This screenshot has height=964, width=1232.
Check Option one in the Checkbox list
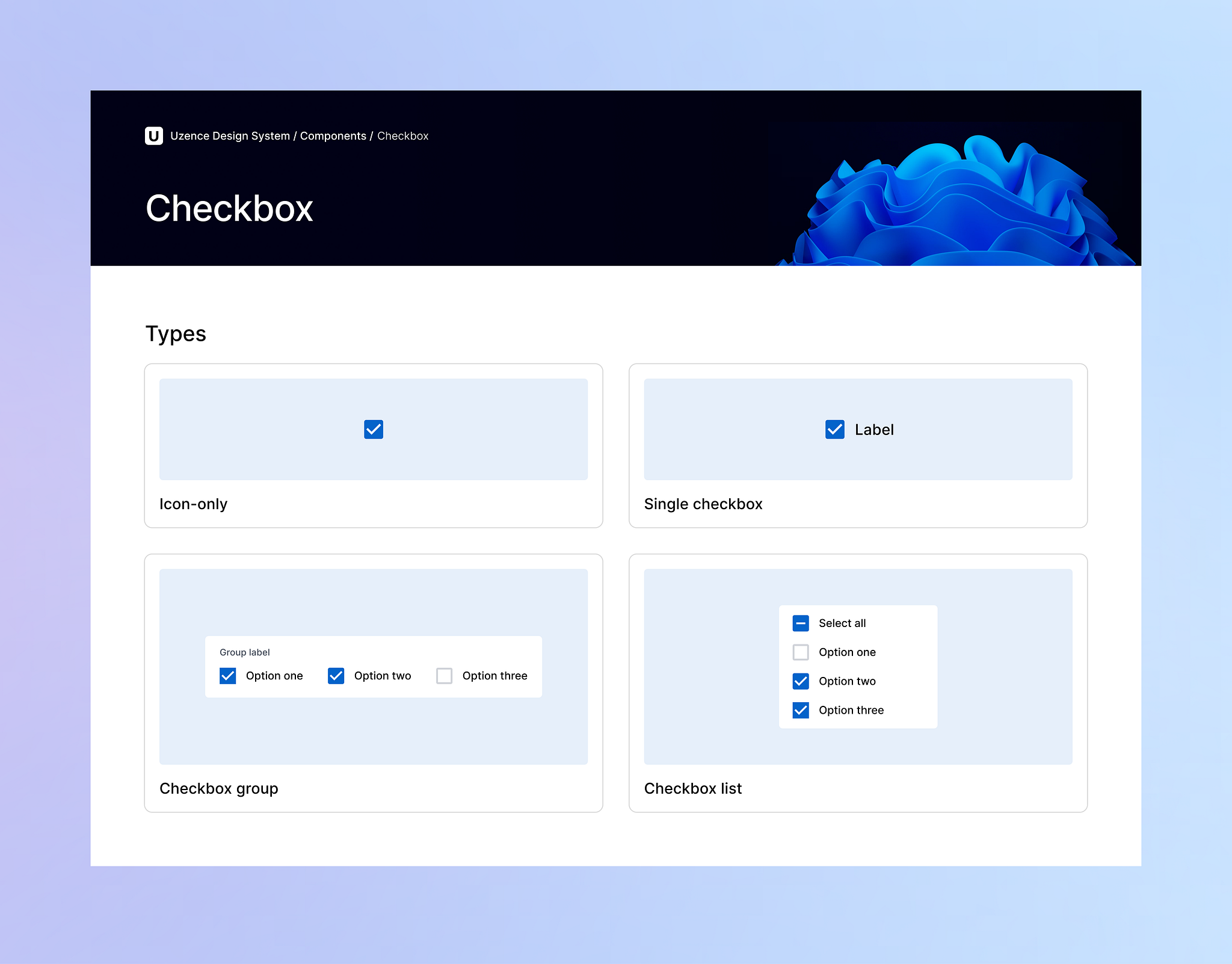(x=800, y=652)
